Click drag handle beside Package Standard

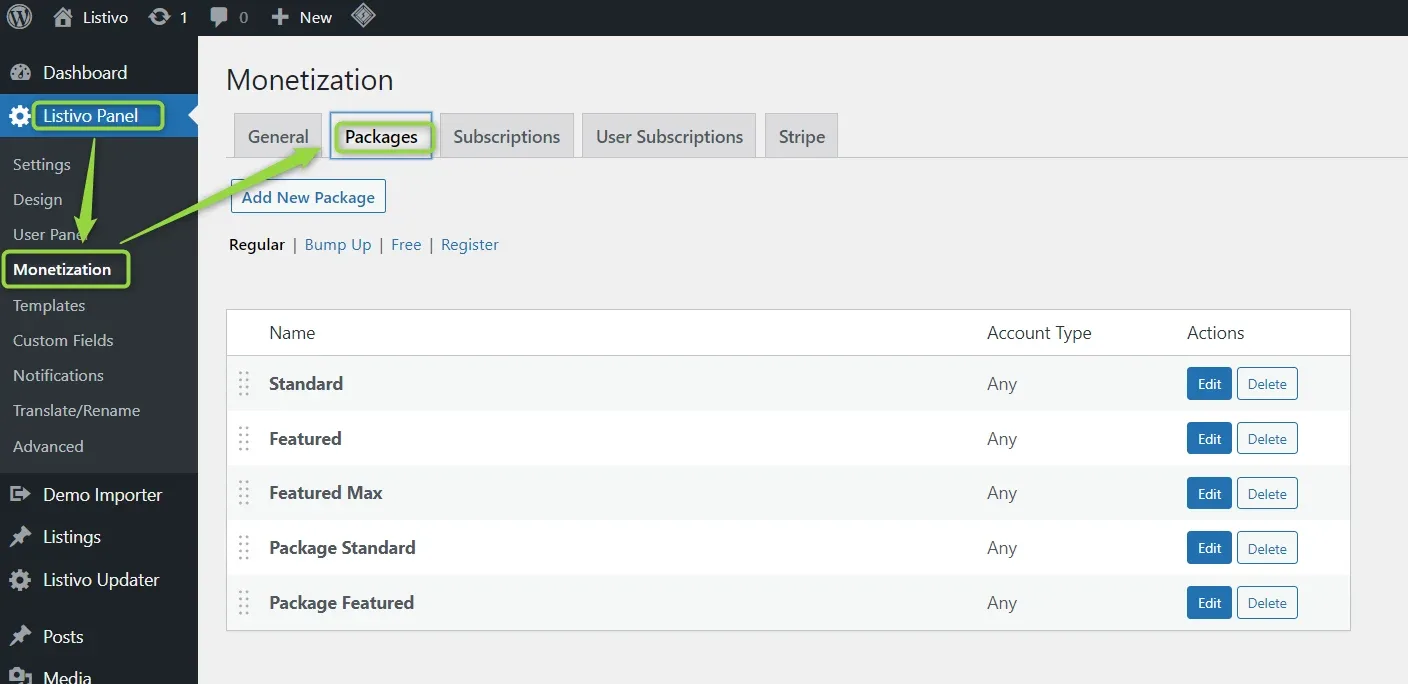pyautogui.click(x=244, y=548)
